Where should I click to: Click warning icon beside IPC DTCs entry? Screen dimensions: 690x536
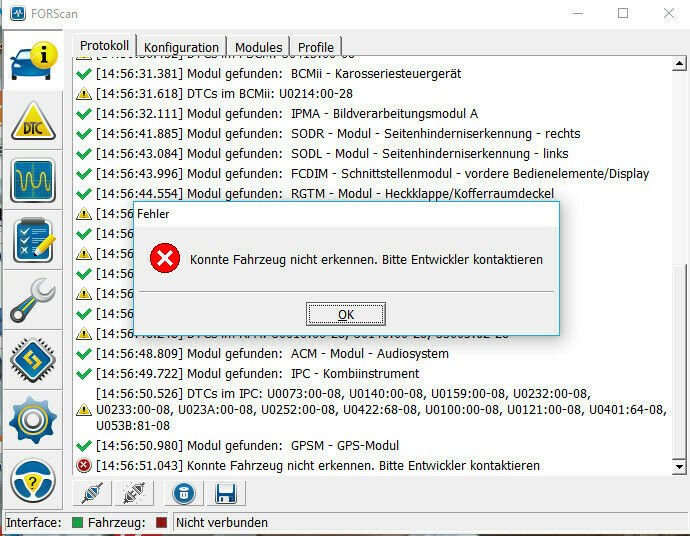[x=84, y=410]
